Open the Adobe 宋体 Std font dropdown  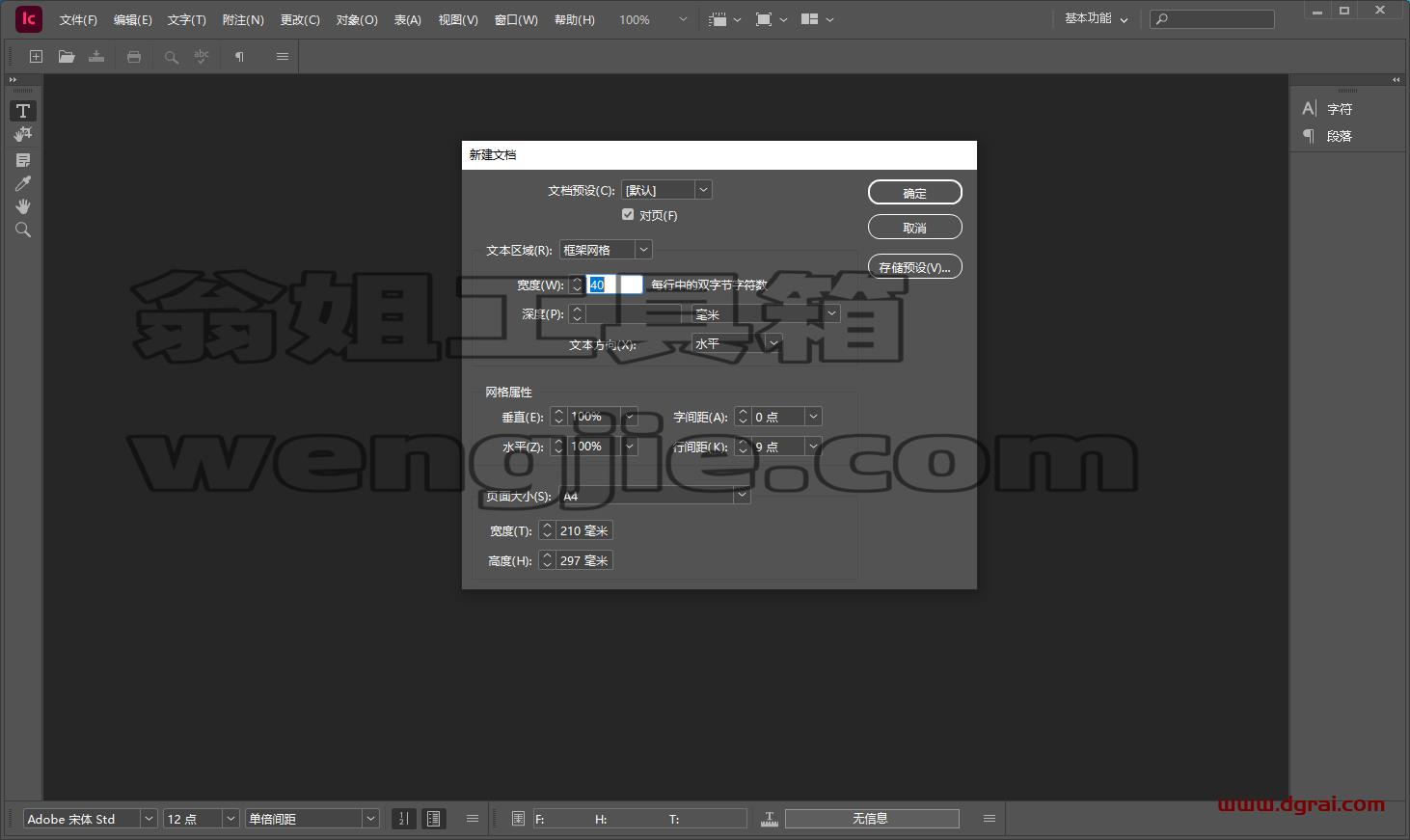pos(149,819)
